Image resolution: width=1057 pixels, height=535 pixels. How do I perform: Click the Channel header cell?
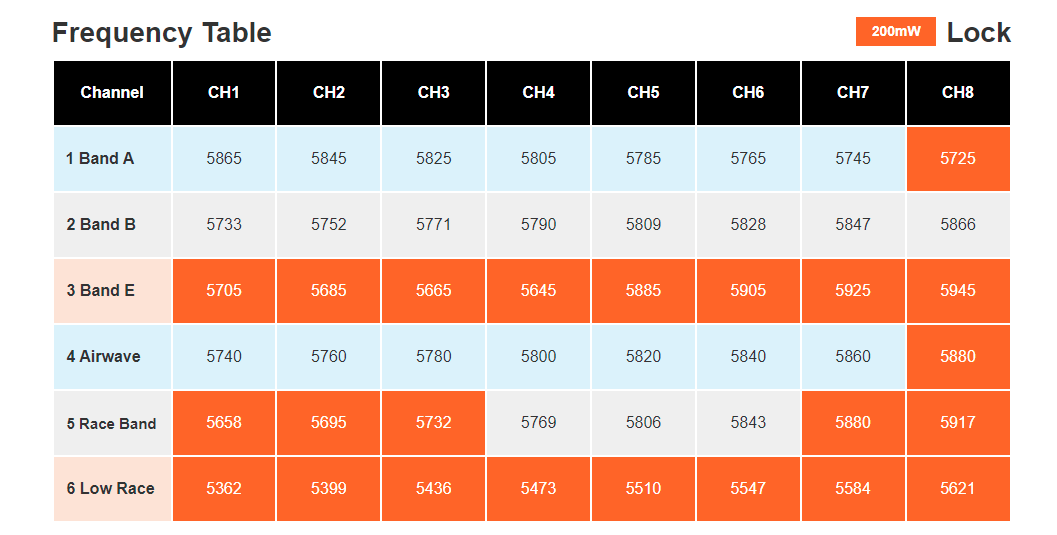[113, 92]
